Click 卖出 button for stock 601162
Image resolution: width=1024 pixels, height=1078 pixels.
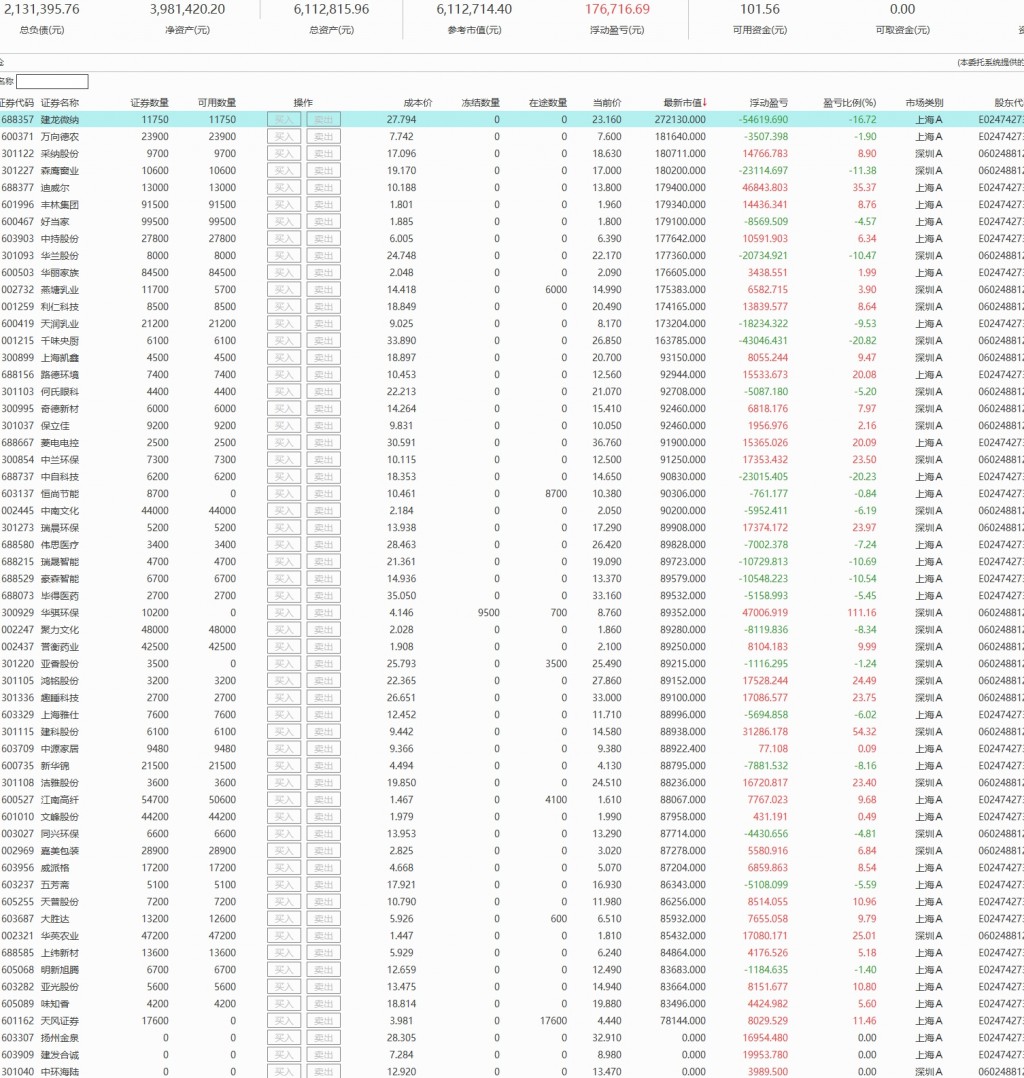323,1021
